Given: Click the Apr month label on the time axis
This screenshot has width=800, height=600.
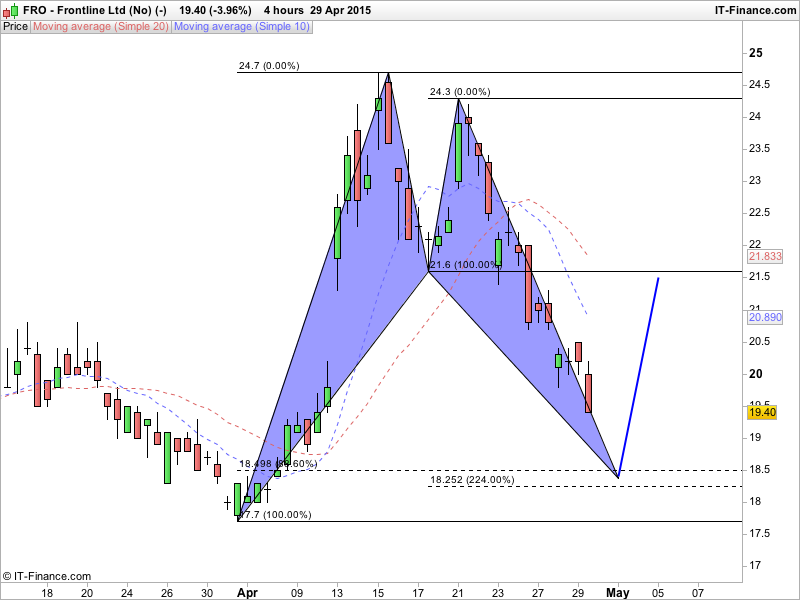Looking at the screenshot, I should pos(247,592).
